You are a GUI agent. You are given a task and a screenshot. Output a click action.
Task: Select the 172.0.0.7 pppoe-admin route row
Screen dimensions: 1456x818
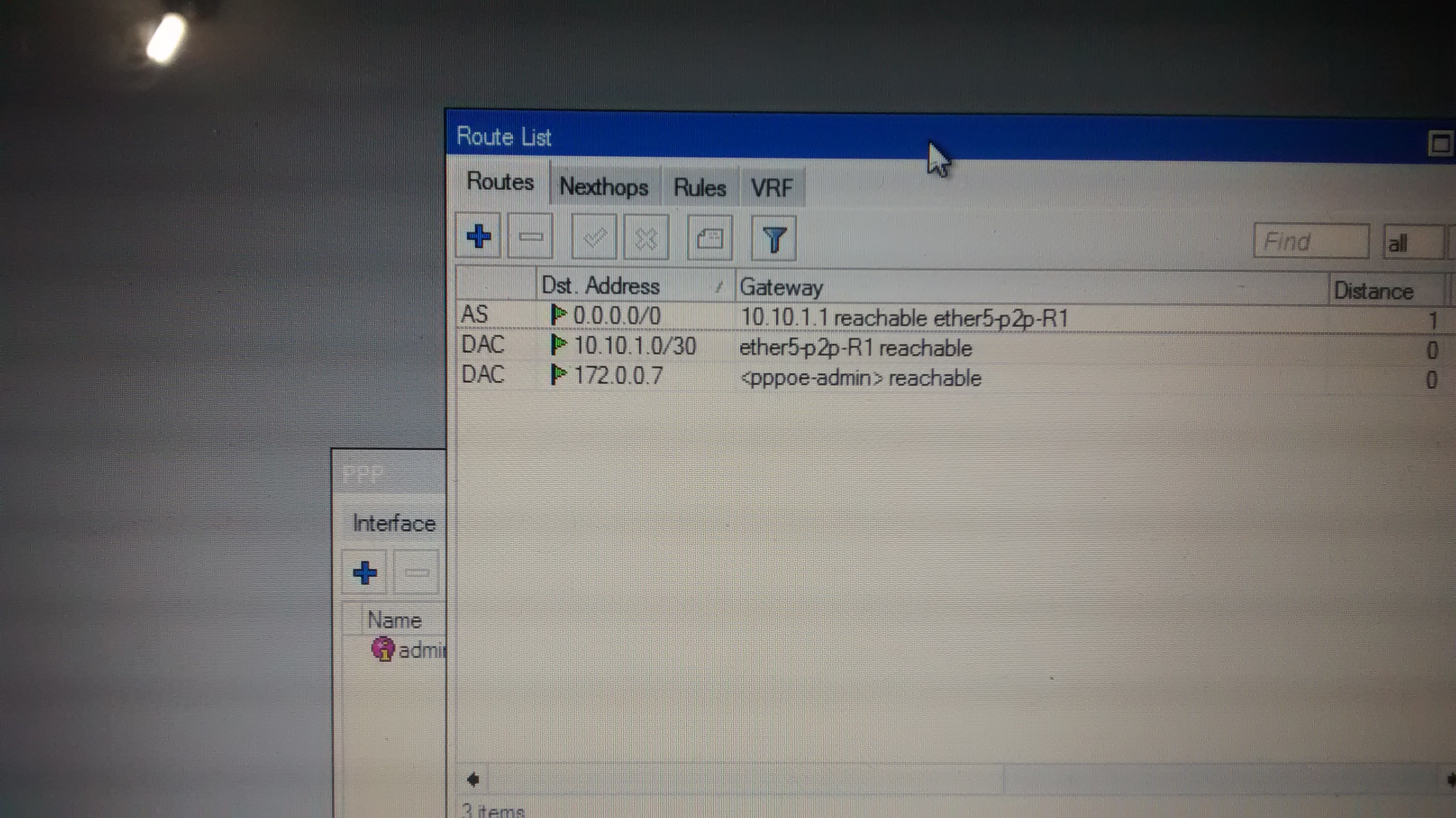(618, 375)
